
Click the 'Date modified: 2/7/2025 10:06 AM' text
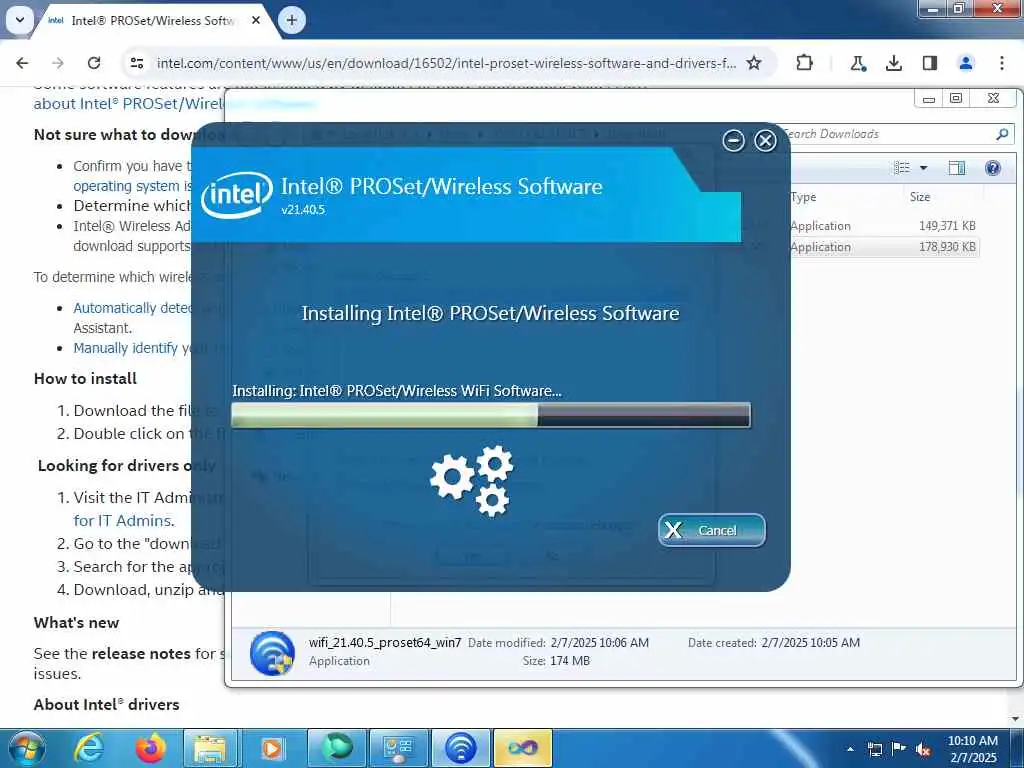click(x=558, y=643)
